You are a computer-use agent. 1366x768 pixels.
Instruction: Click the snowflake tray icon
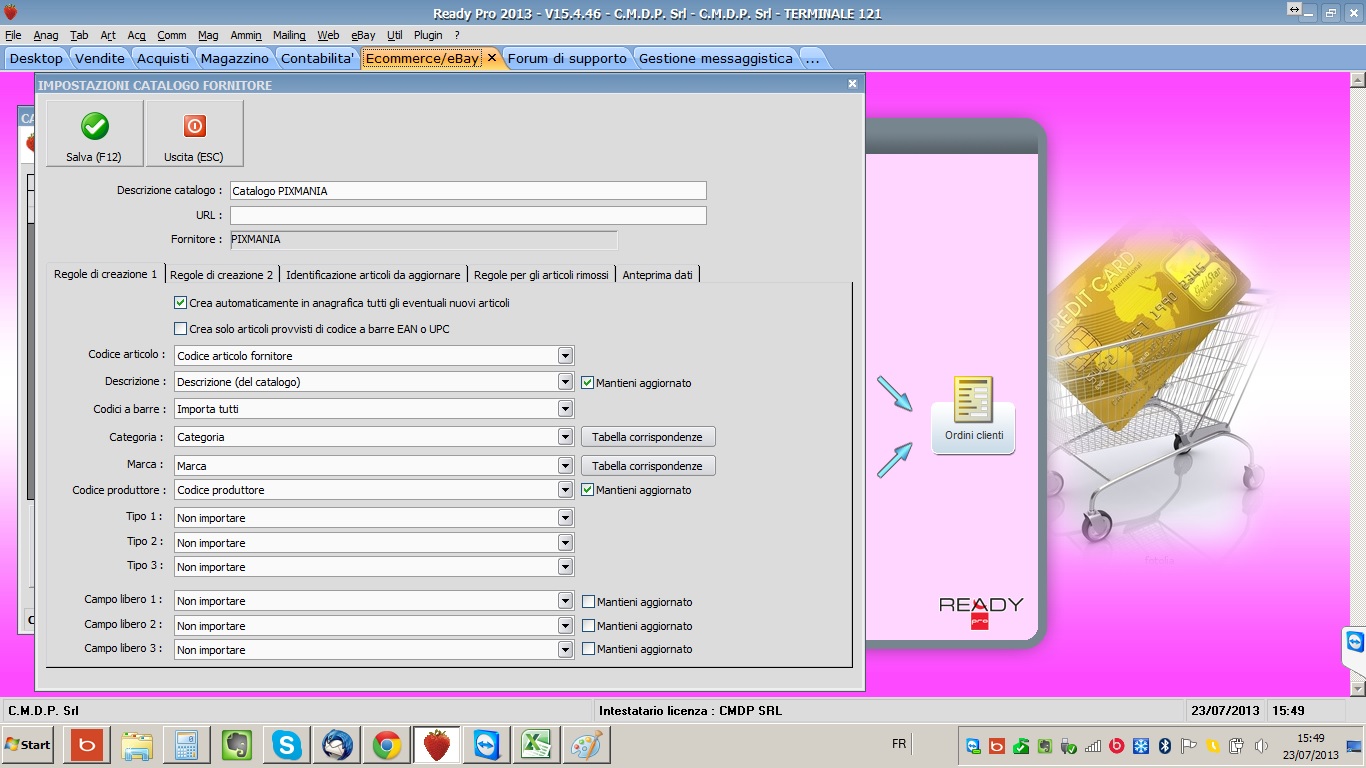[1140, 746]
